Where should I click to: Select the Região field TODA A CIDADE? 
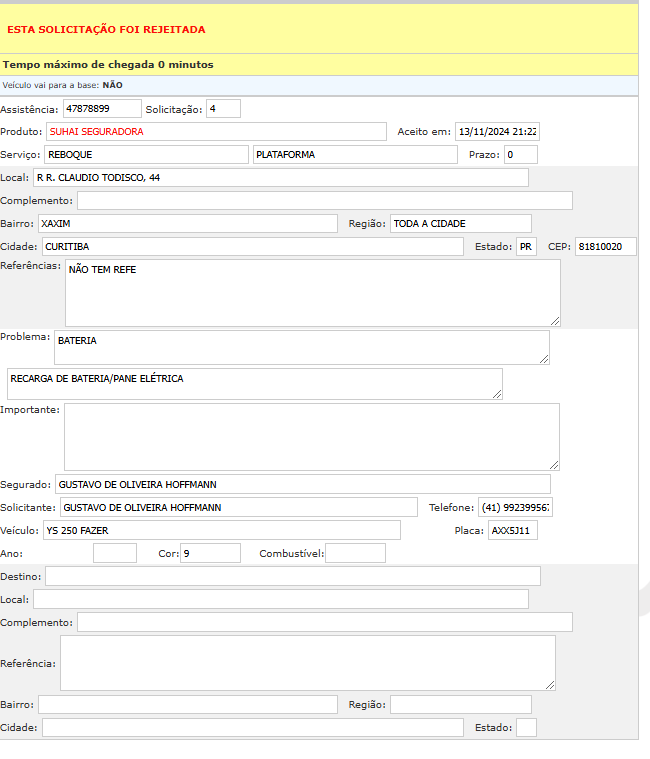click(x=460, y=223)
